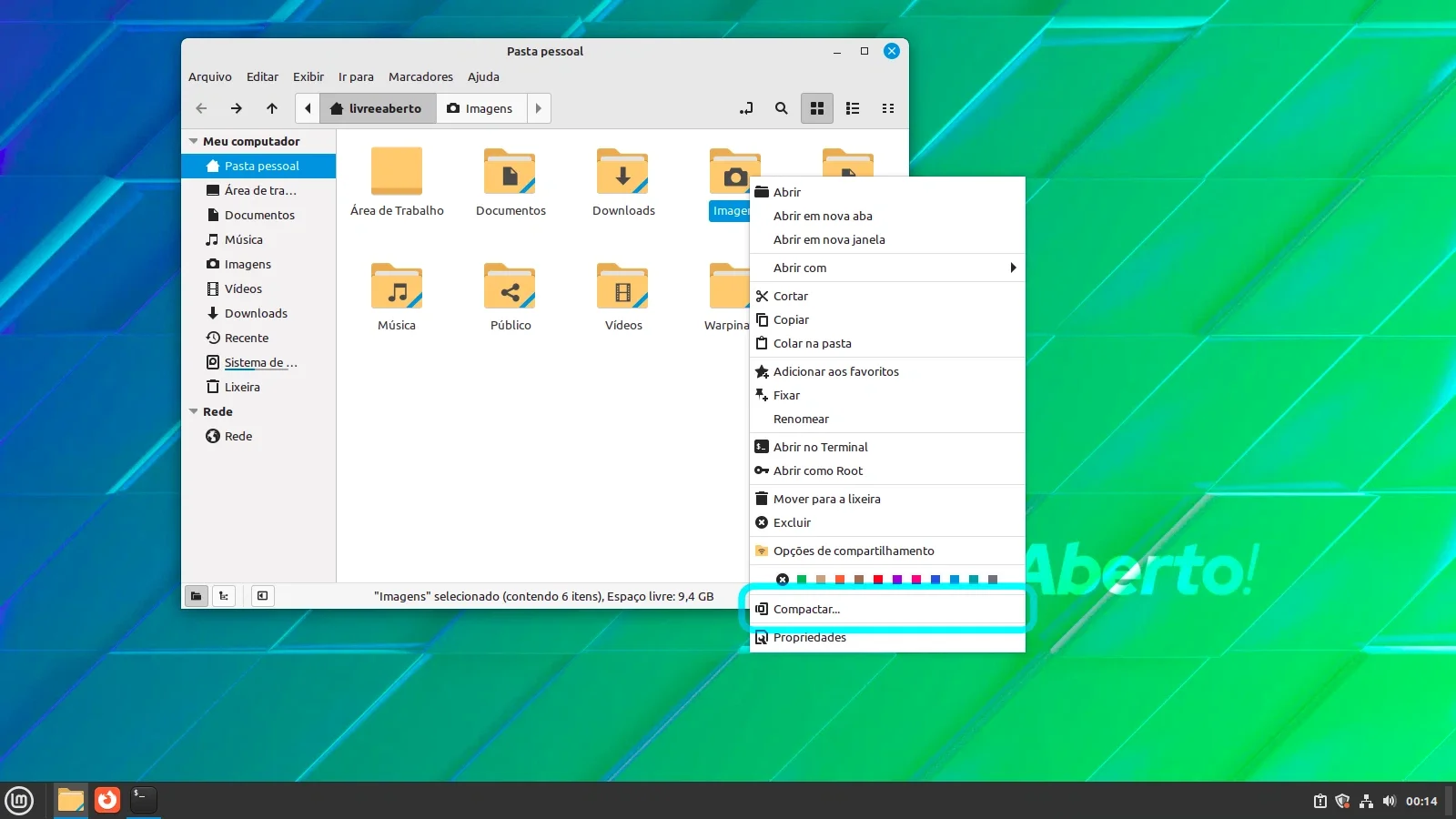Open Downloads in the sidebar
The image size is (1456, 819).
[258, 314]
